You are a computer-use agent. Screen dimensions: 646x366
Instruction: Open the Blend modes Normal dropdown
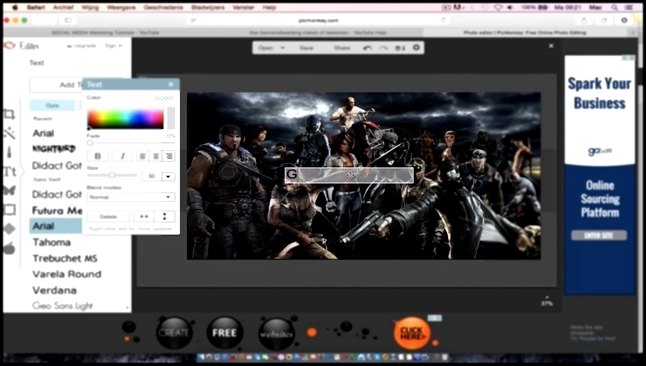131,197
